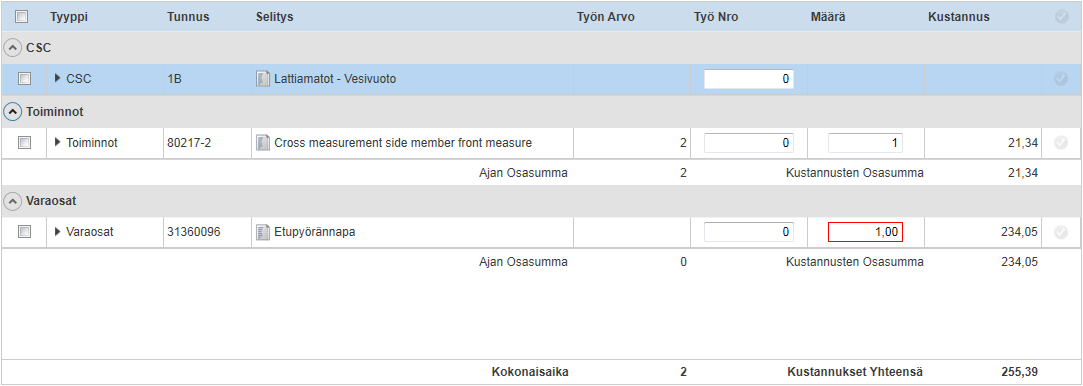Viewport: 1083px width, 386px height.
Task: Click Määrä field highlighted red with 1,00
Action: 865,233
